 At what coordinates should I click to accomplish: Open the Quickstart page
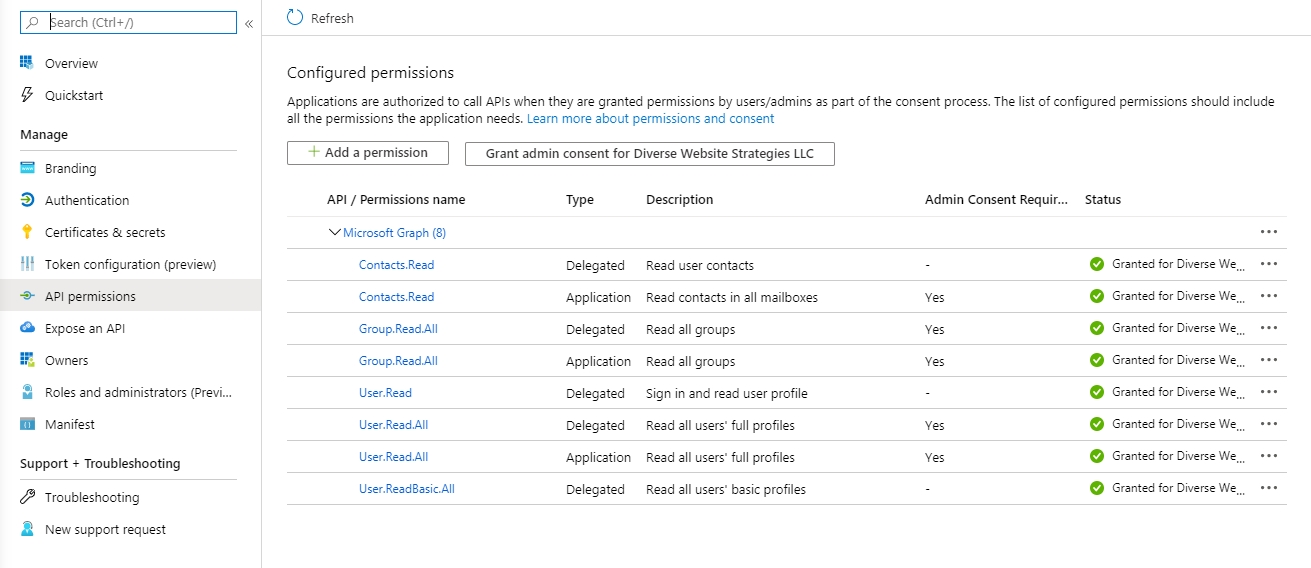74,95
